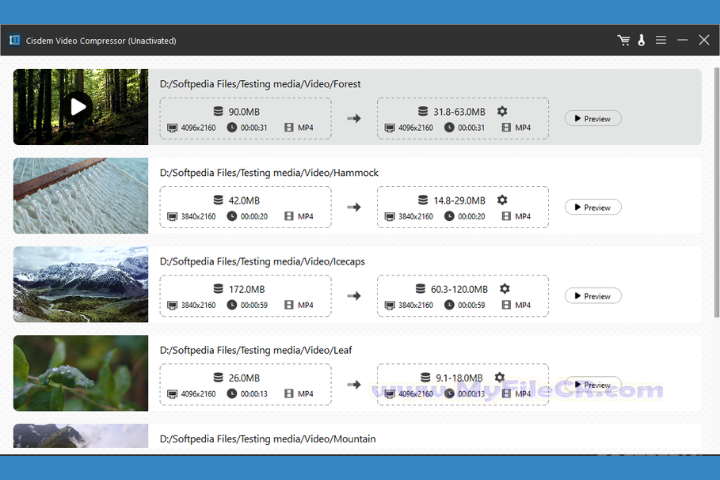Click the 42.0MB source size value
Screen dimensions: 720x480
(244, 200)
